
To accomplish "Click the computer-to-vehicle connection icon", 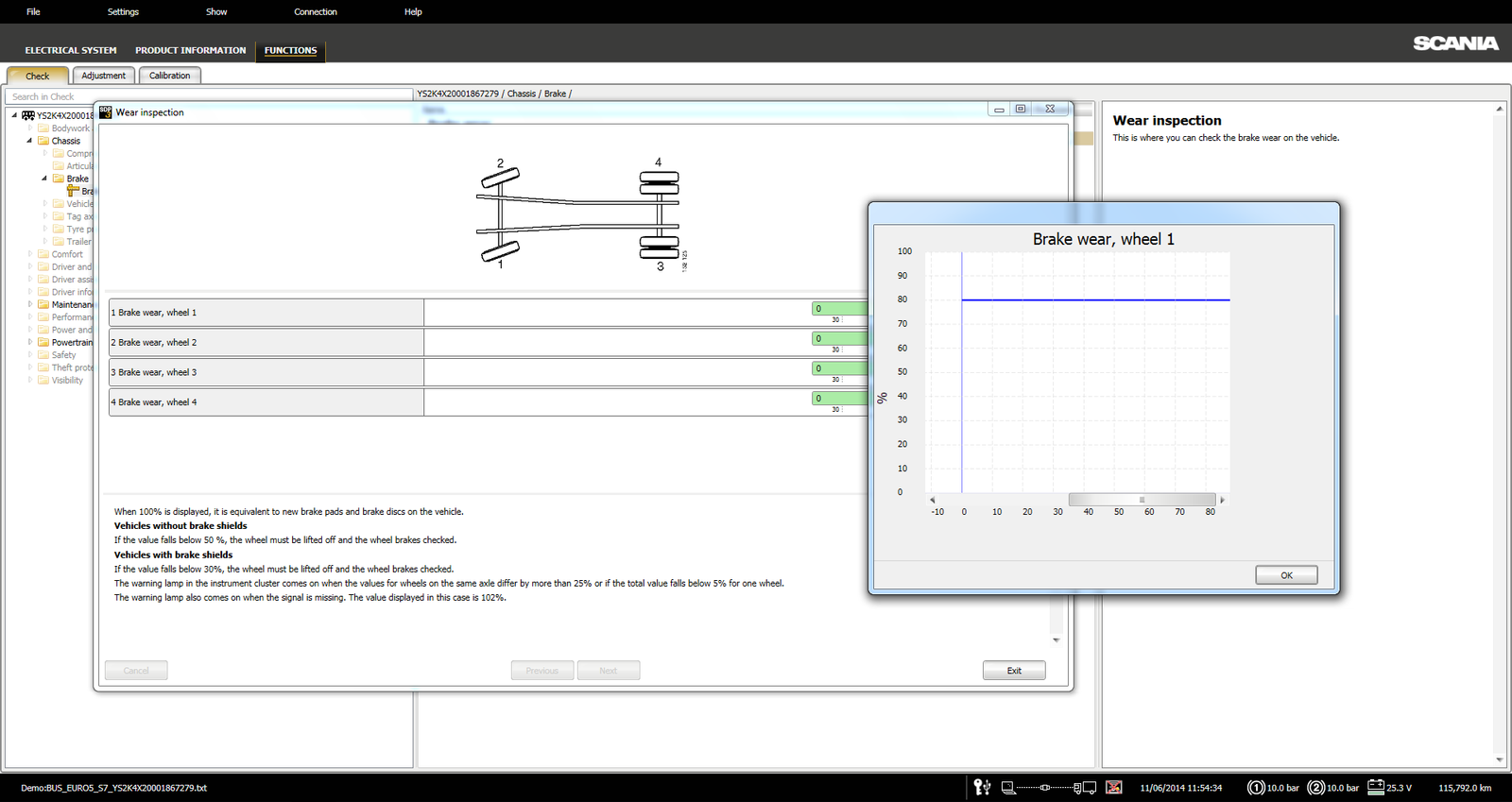I will pos(1048,787).
